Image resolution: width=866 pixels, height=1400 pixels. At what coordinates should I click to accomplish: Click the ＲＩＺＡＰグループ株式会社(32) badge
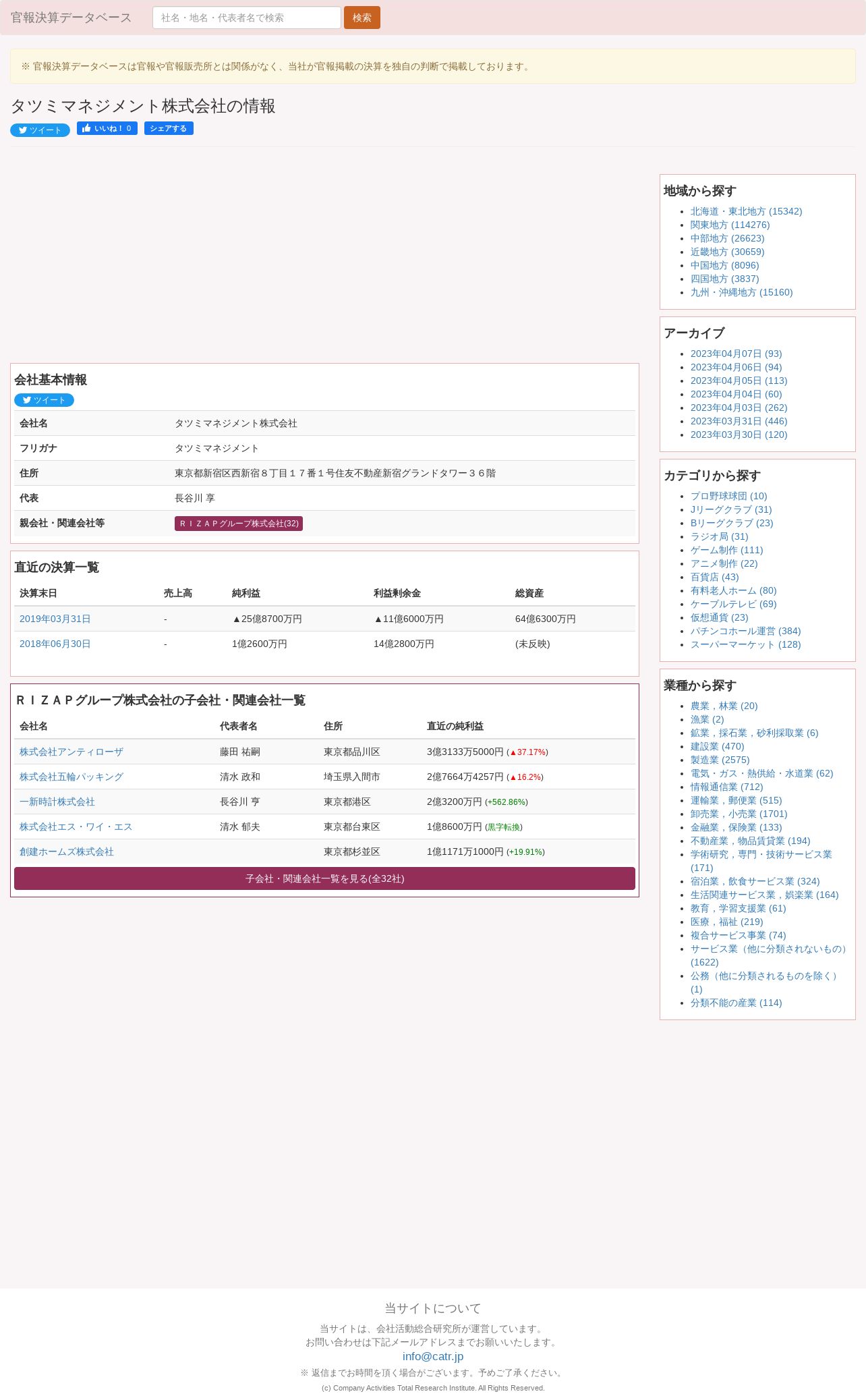[x=239, y=524]
